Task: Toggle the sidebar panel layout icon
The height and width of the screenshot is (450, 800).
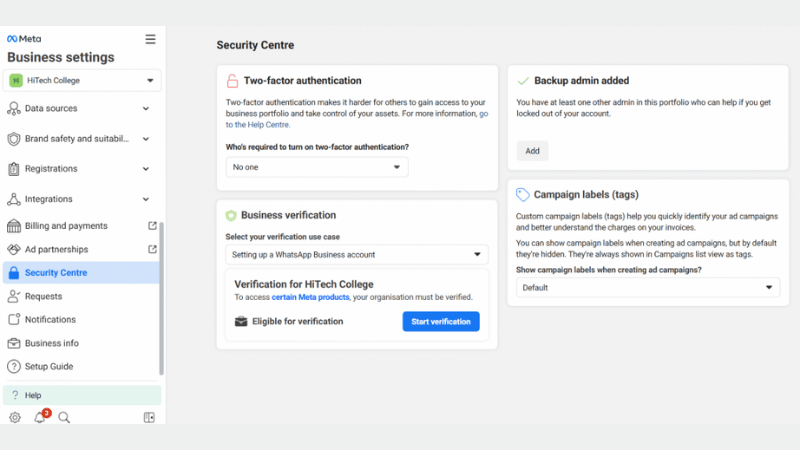Action: (149, 417)
